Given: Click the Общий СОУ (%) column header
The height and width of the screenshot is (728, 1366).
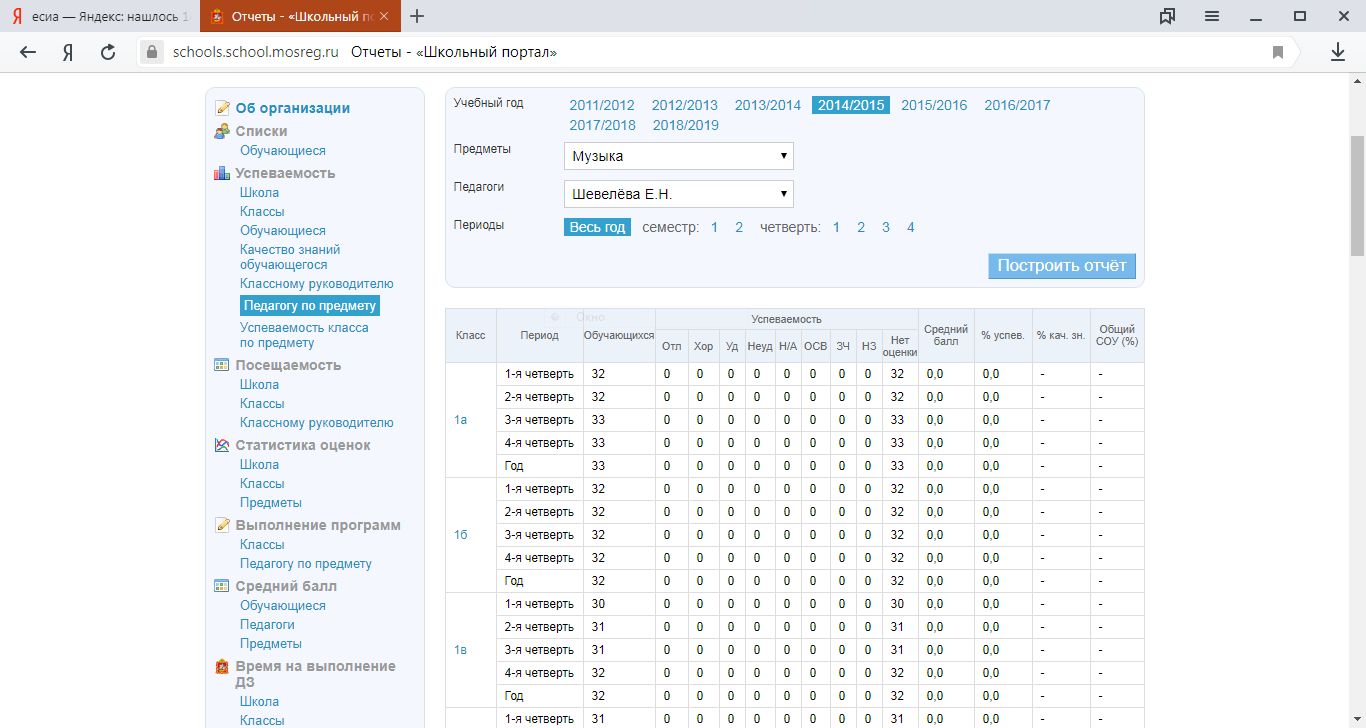Looking at the screenshot, I should point(1117,335).
